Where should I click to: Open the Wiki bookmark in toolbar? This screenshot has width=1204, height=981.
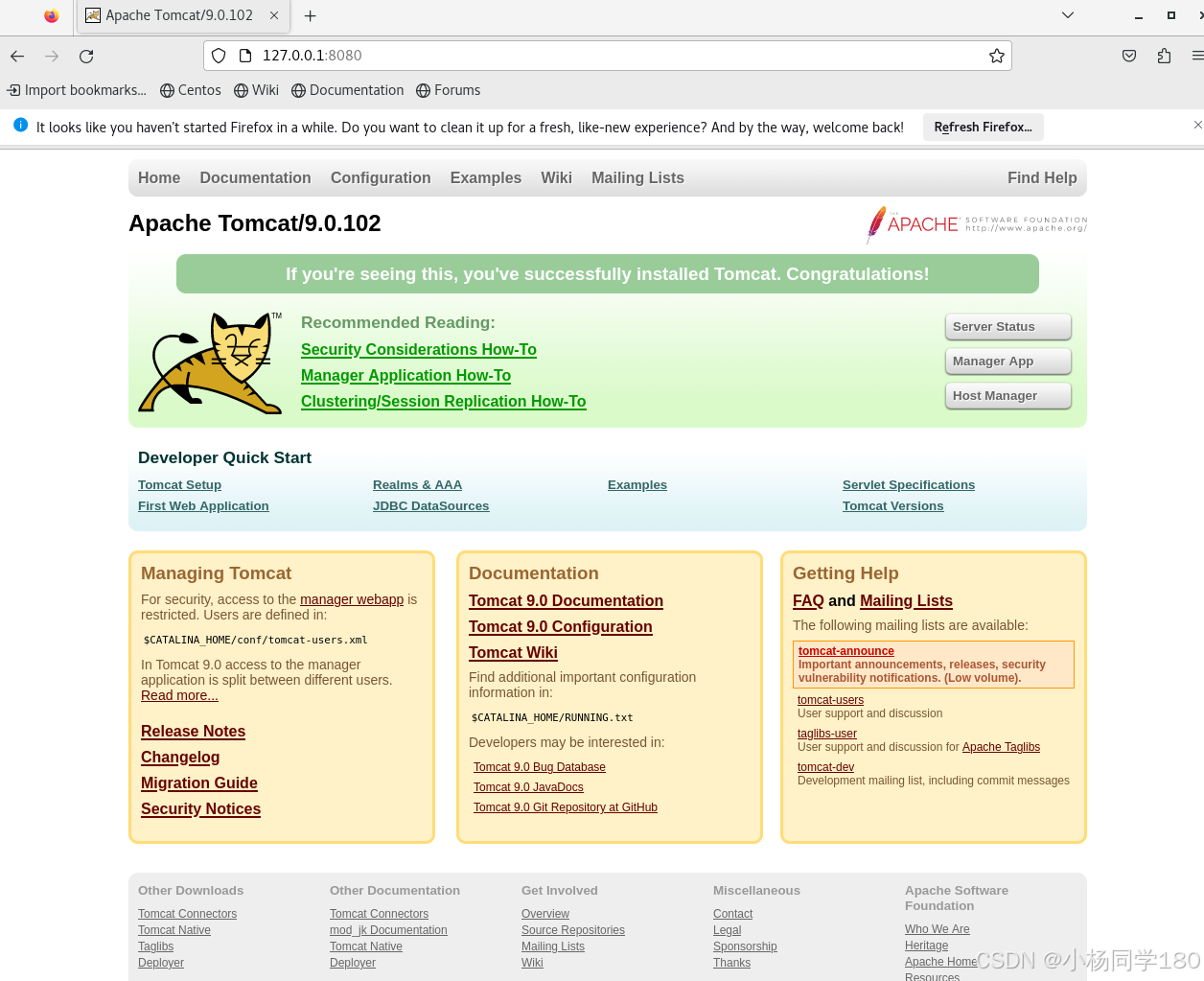pos(256,90)
